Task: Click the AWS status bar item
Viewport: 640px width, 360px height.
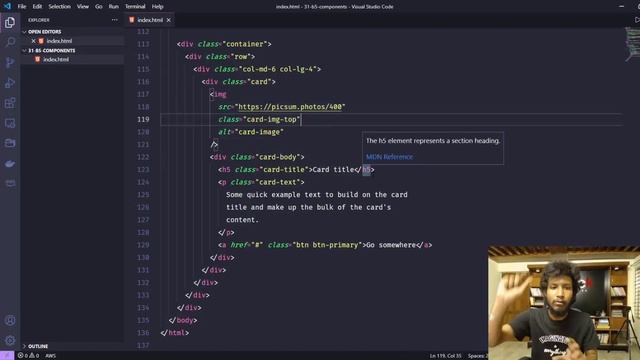Action: (x=51, y=356)
